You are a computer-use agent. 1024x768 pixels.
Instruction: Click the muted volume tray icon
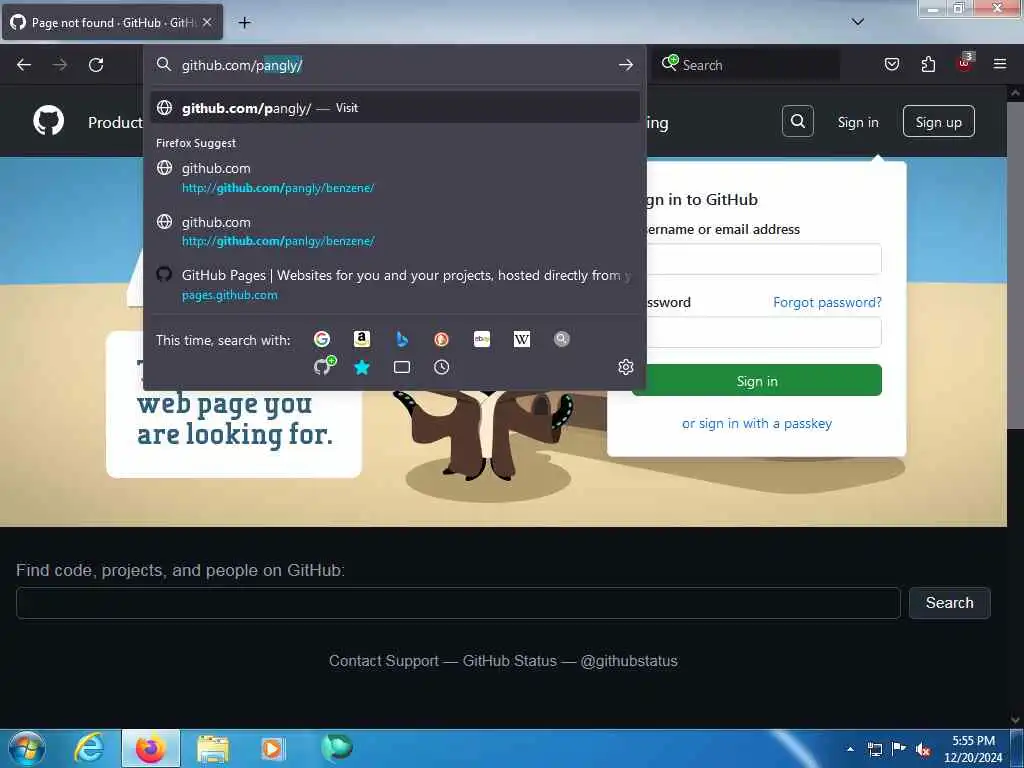[923, 750]
